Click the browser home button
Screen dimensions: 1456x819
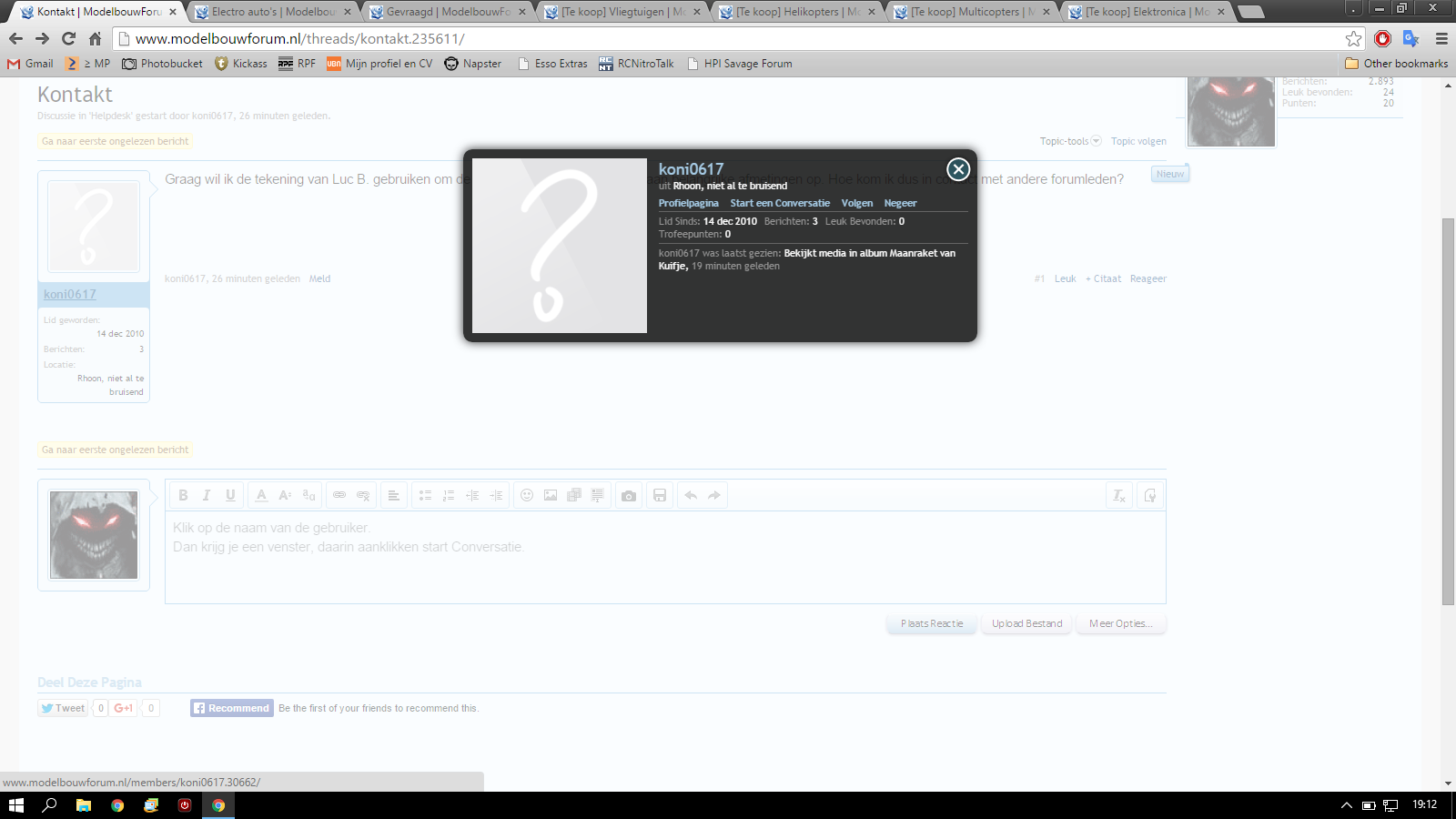point(95,38)
